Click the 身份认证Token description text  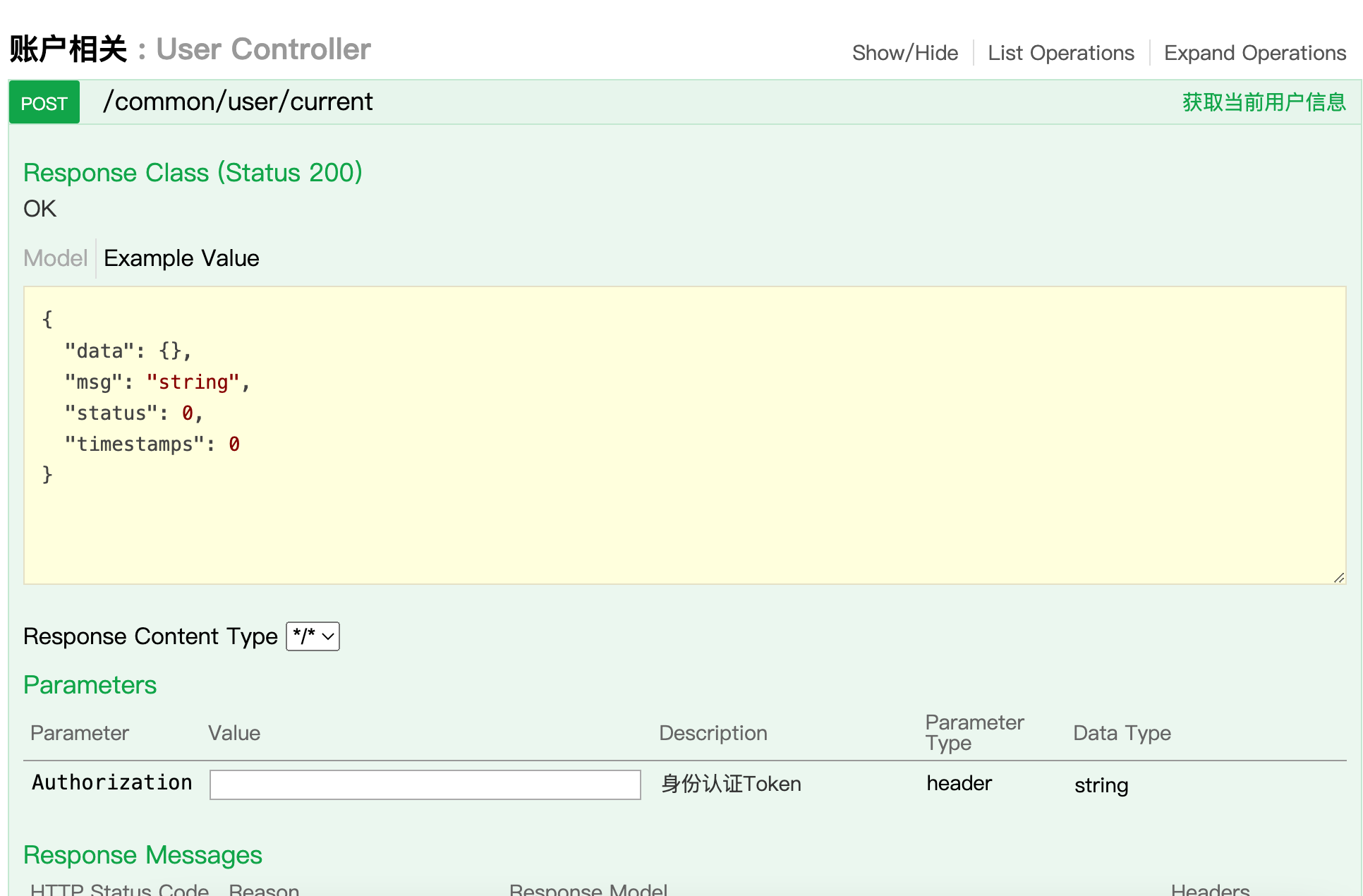coord(731,784)
